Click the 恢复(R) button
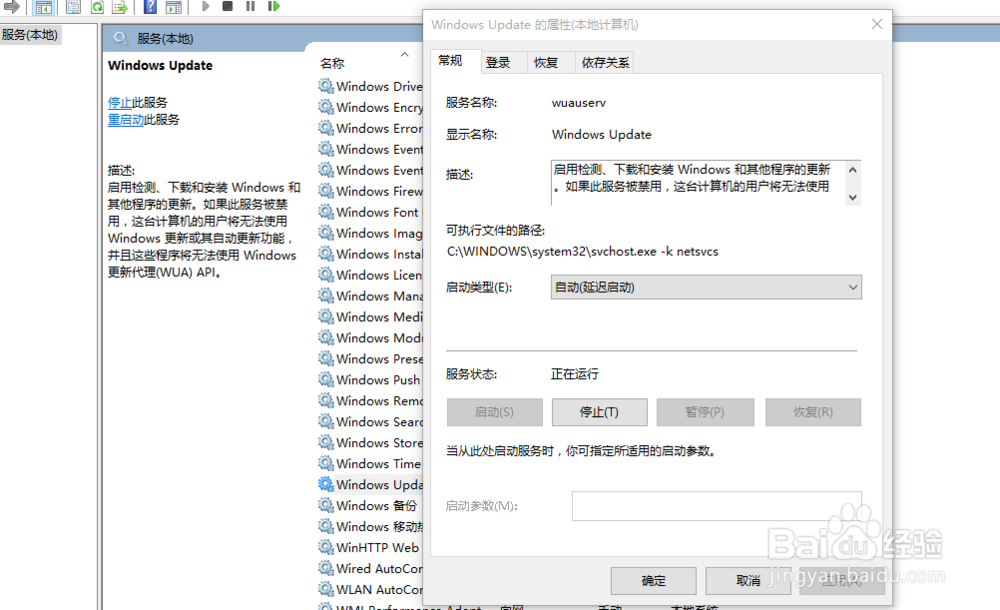The width and height of the screenshot is (1000, 610). [813, 412]
